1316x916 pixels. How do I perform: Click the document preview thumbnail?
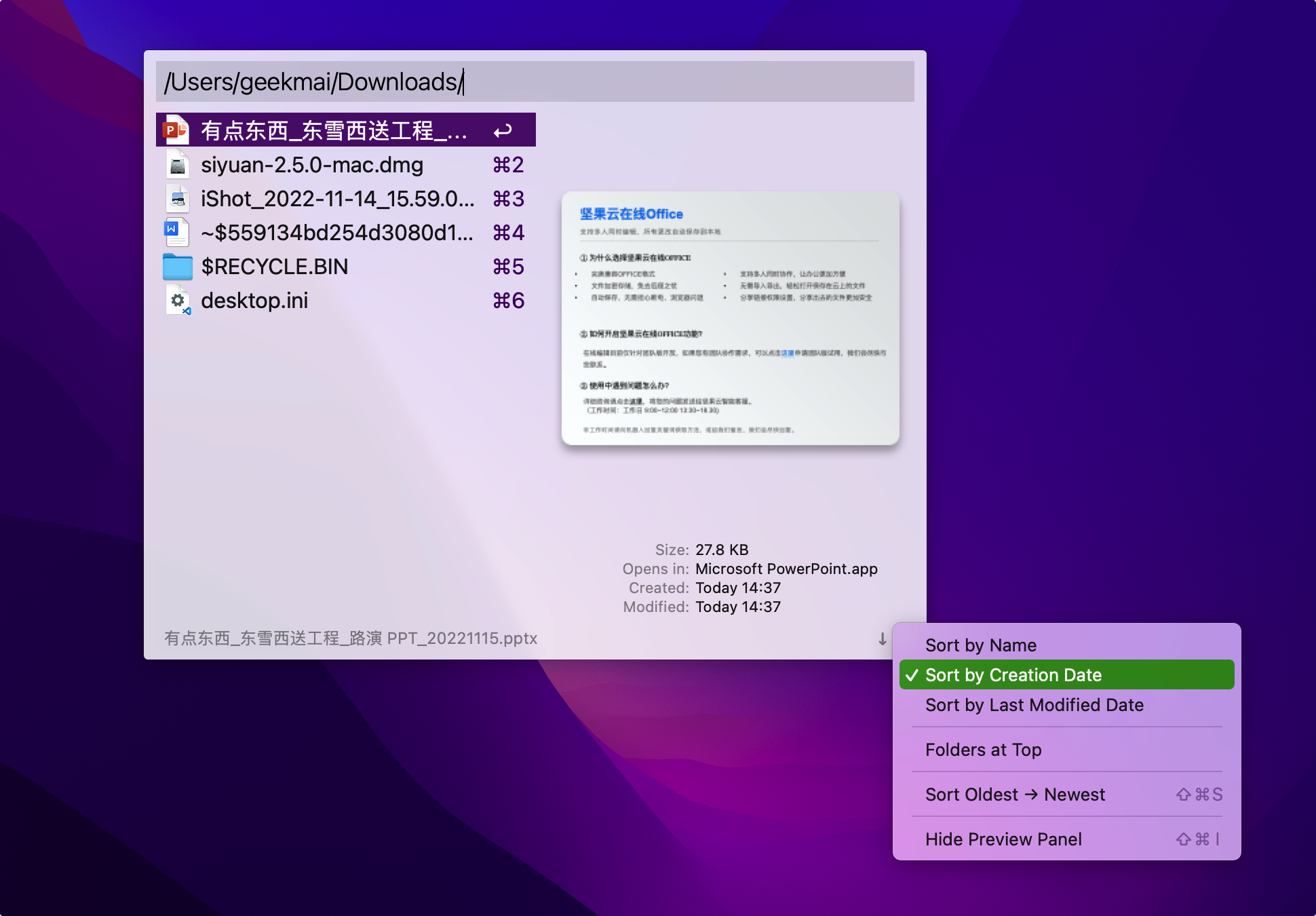point(731,319)
